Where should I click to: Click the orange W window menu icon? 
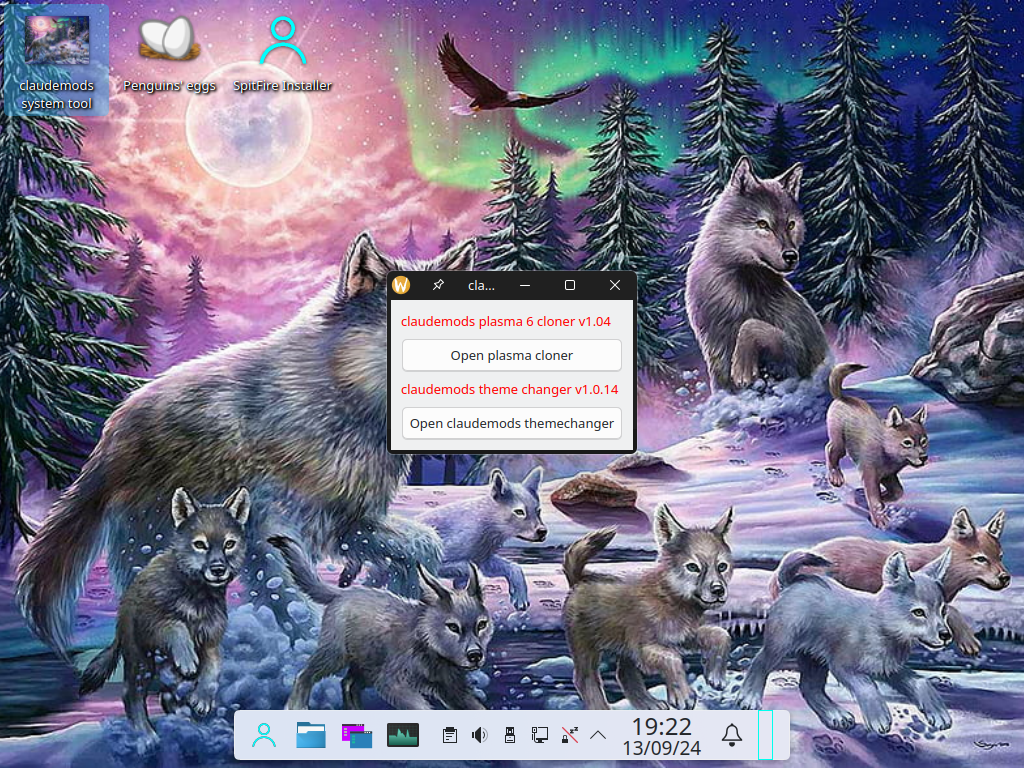click(x=401, y=285)
